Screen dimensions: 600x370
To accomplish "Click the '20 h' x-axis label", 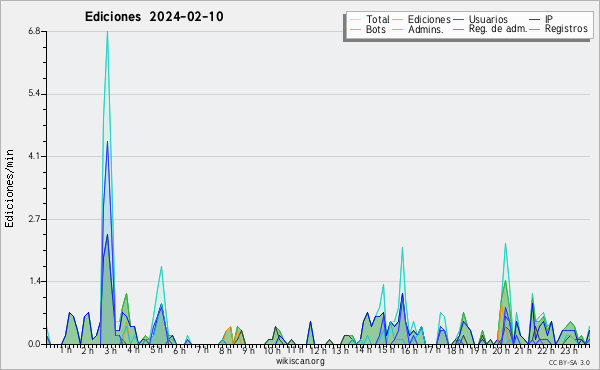I will pyautogui.click(x=501, y=351).
